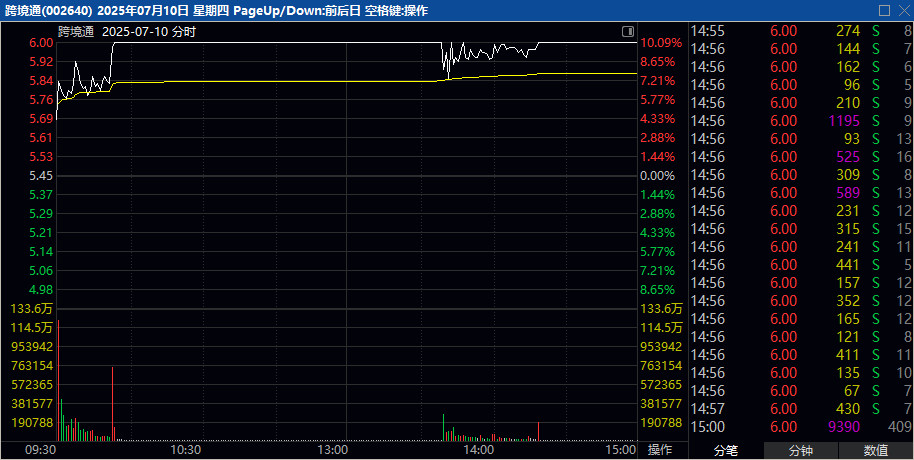This screenshot has width=914, height=460.
Task: Click the 10.09% limit-up label on right axis
Action: click(x=661, y=43)
